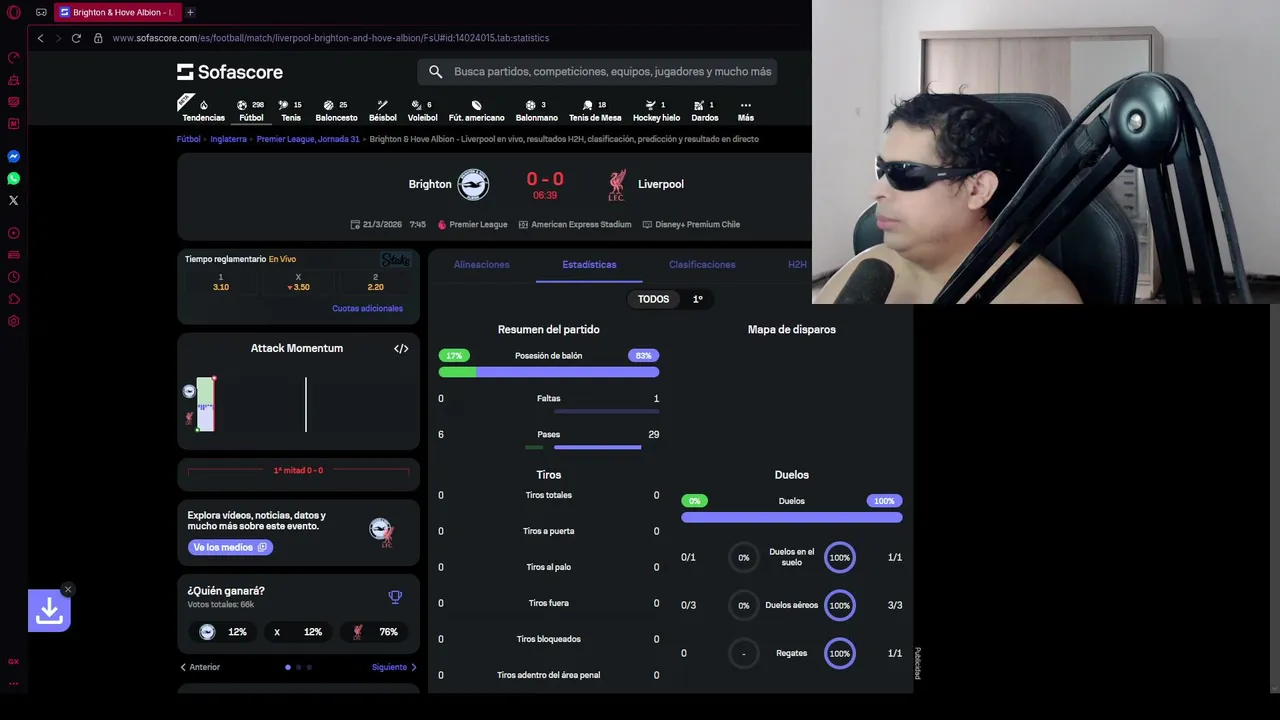Click the browser address bar URL
This screenshot has height=720, width=1280.
coord(331,38)
